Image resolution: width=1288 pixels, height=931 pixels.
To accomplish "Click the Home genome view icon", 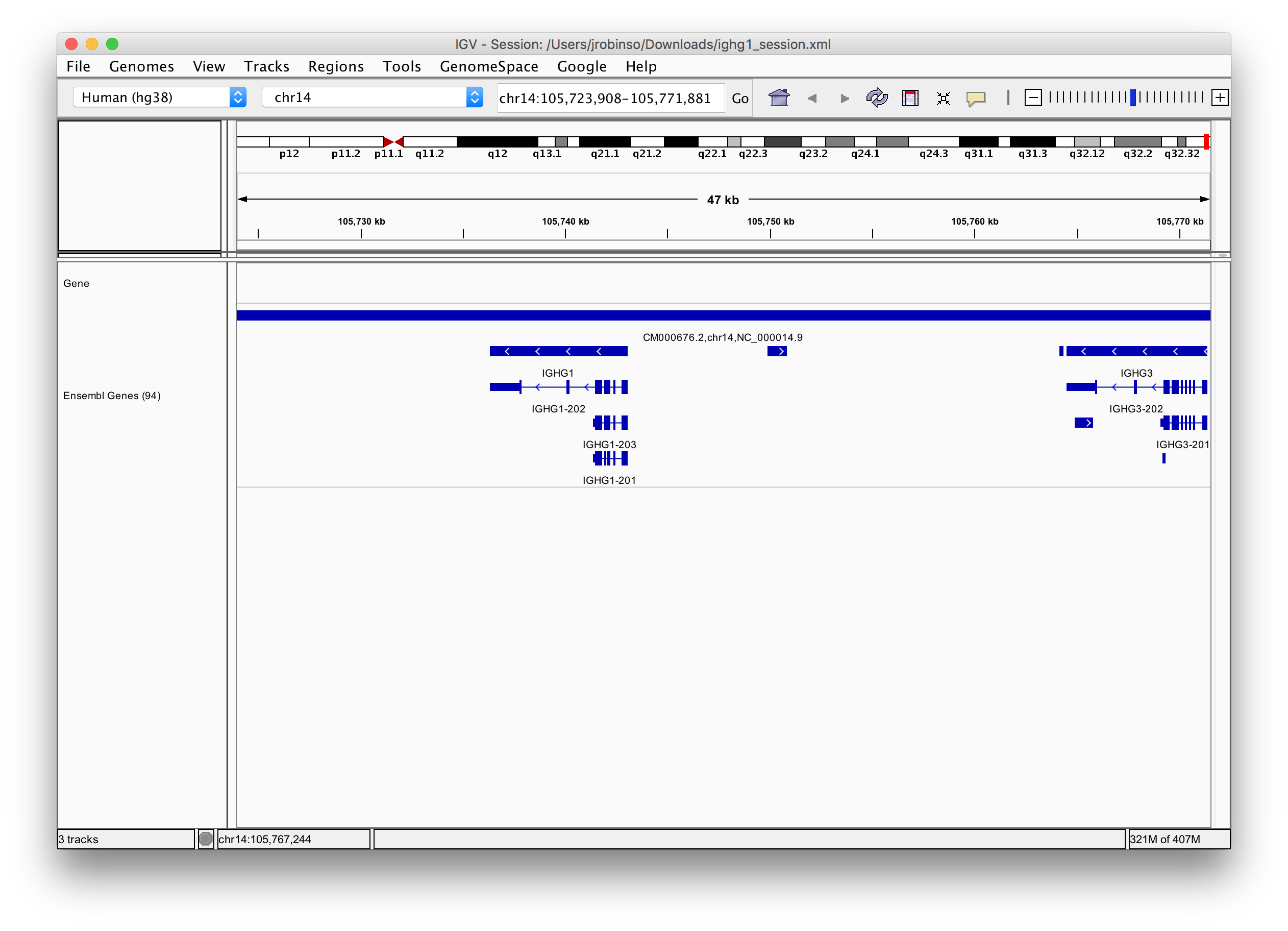I will [x=779, y=97].
